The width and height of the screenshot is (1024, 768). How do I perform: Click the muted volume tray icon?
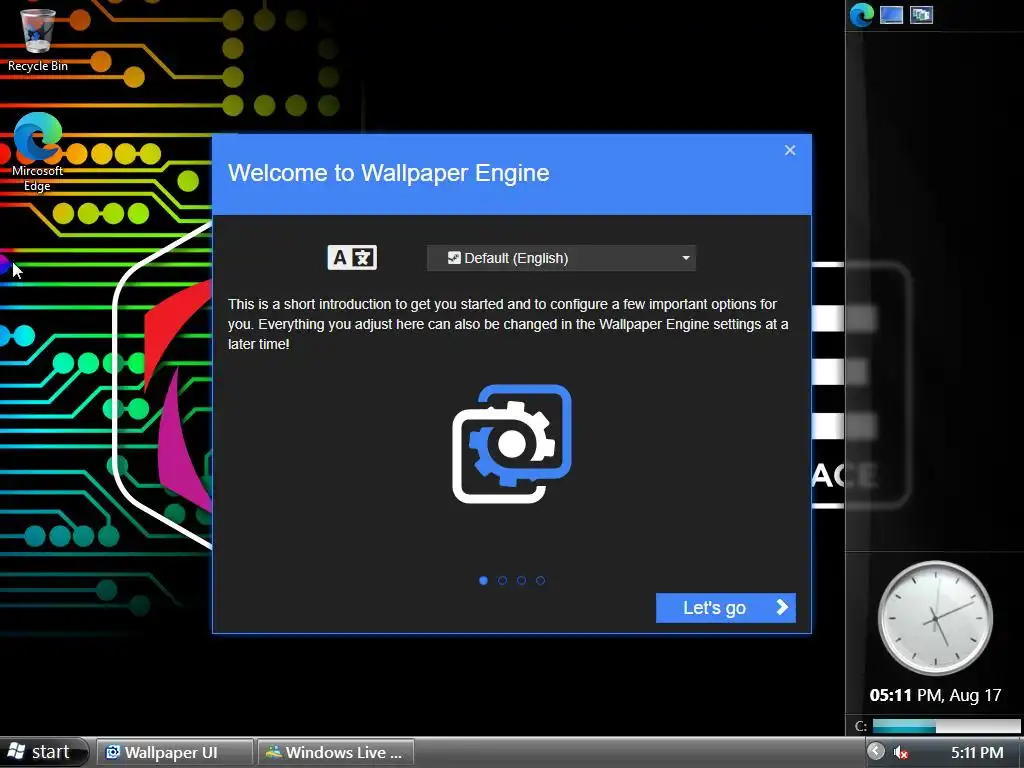[901, 752]
